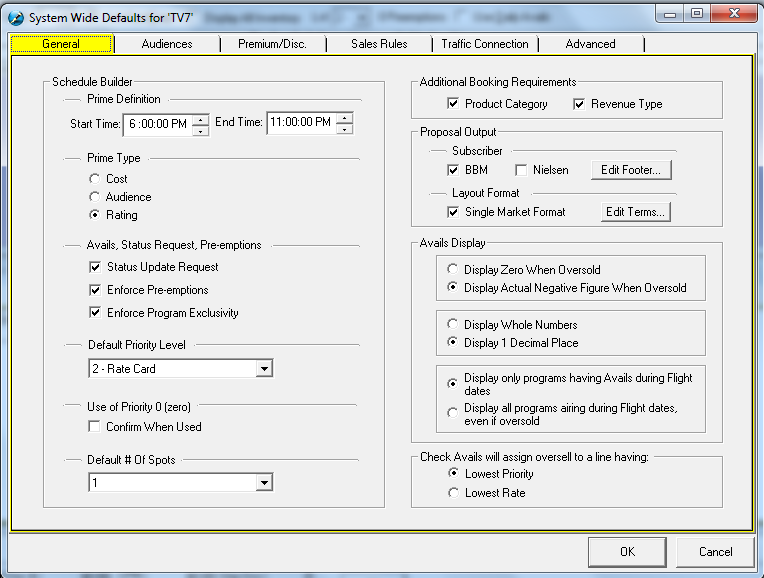
Task: Enable the Nielsen subscriber checkbox
Action: 521,170
